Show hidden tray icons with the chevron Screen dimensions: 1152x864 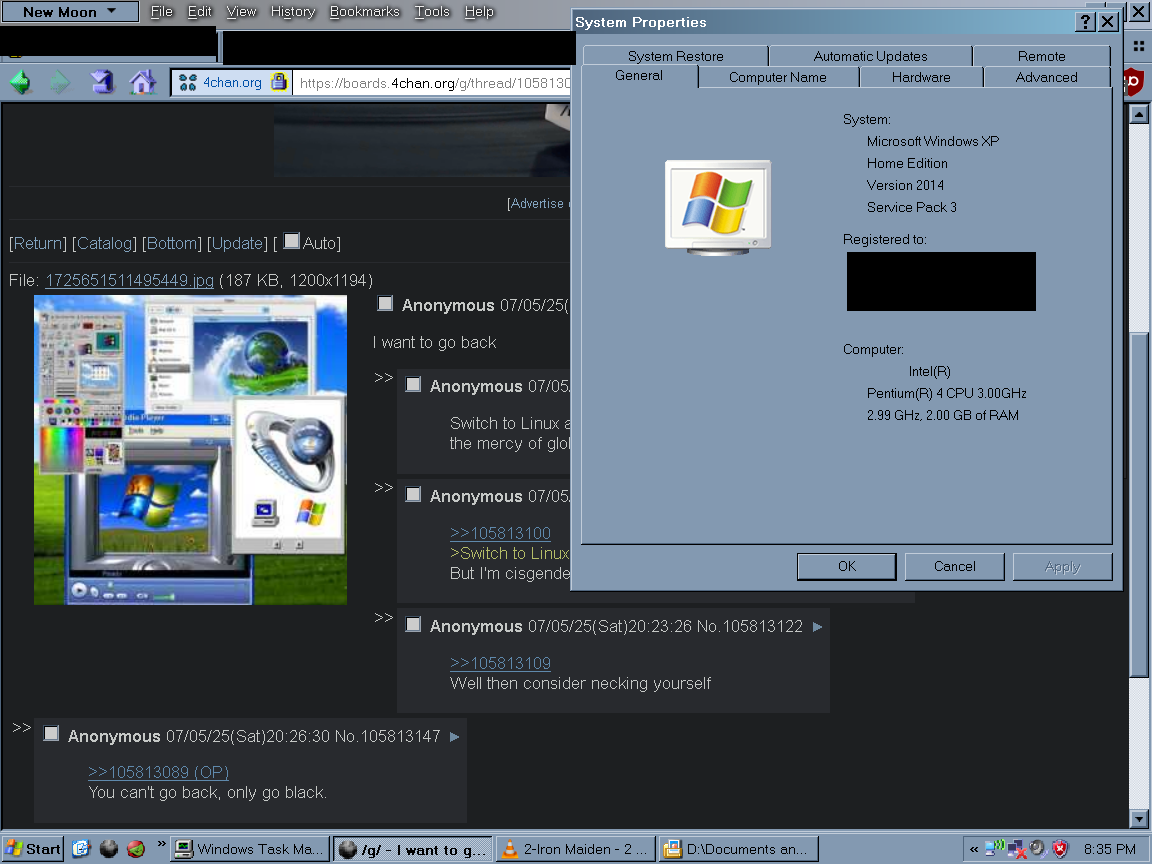(974, 849)
